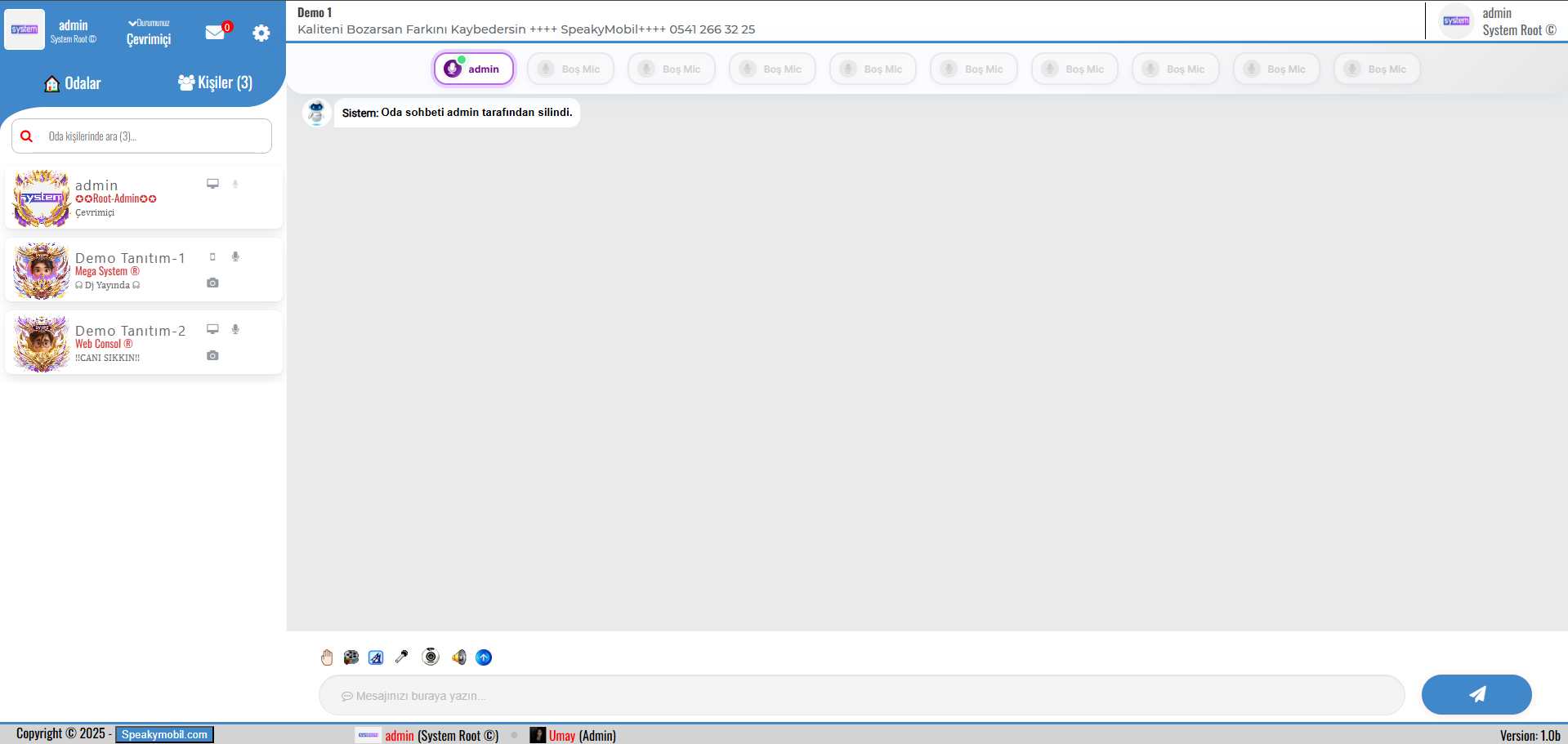The width and height of the screenshot is (1568, 744).
Task: Open the font style icon
Action: 376,657
